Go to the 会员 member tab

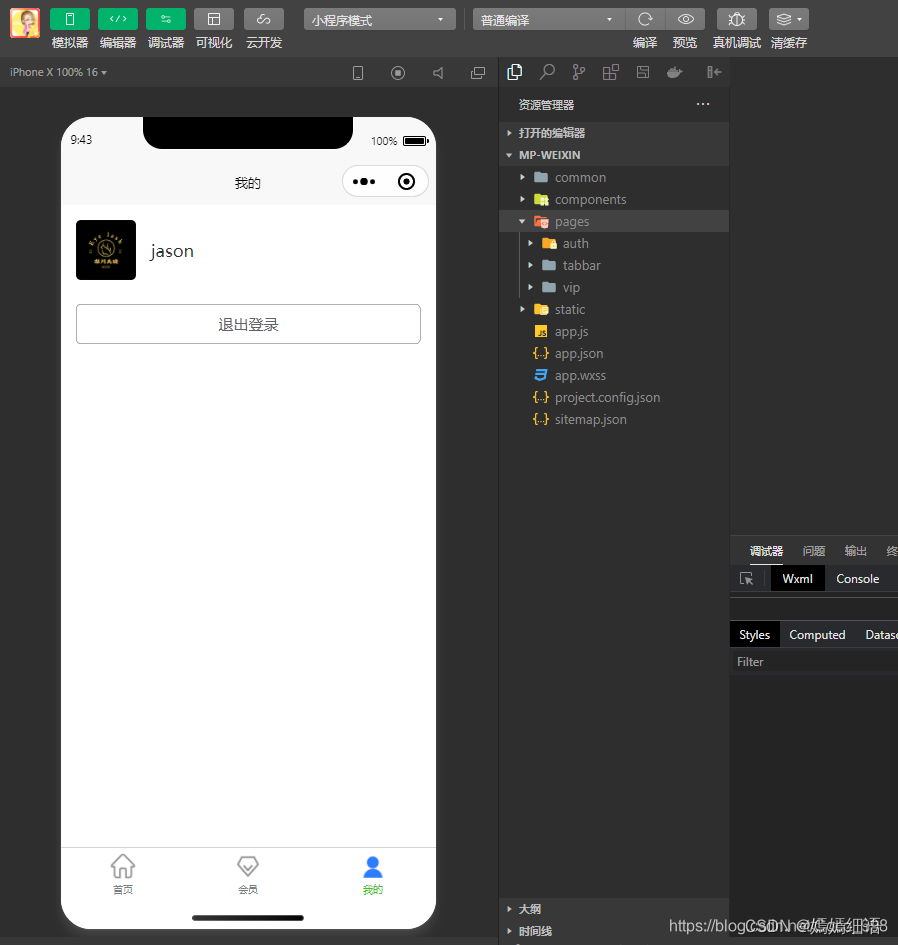tap(248, 874)
